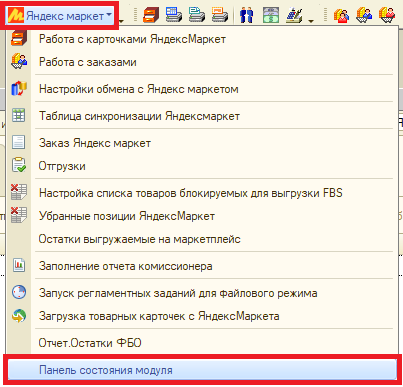403x387 pixels.
Task: Click the printer with orange price tag icon
Action: pos(220,15)
